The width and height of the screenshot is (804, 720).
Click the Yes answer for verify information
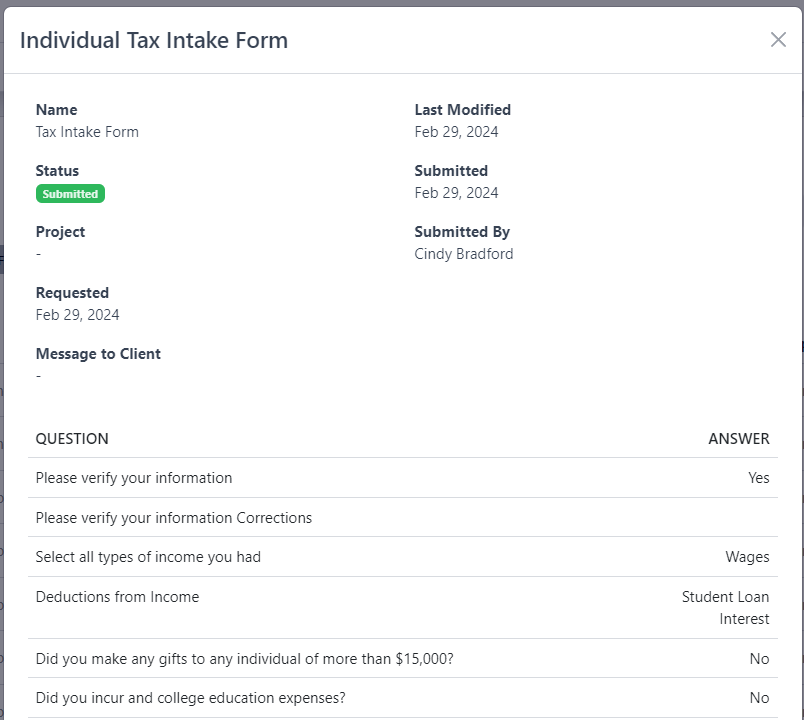pyautogui.click(x=759, y=478)
